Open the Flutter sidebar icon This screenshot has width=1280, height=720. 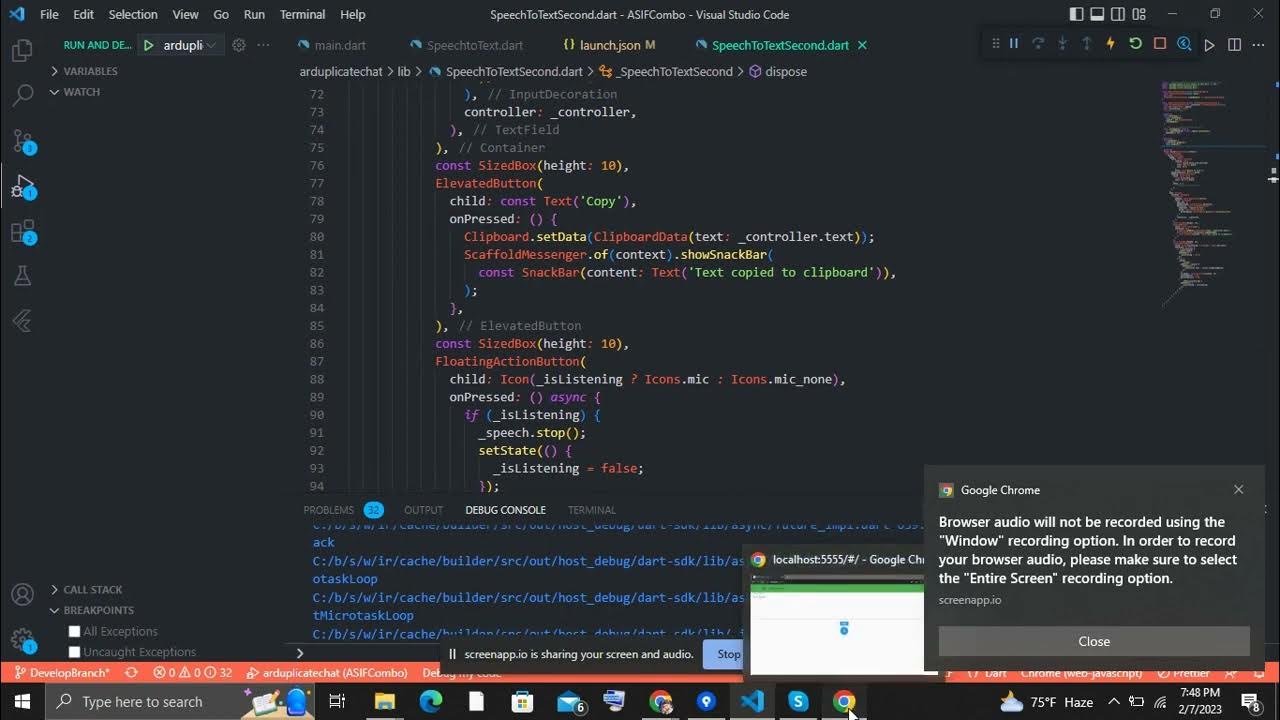coord(22,321)
